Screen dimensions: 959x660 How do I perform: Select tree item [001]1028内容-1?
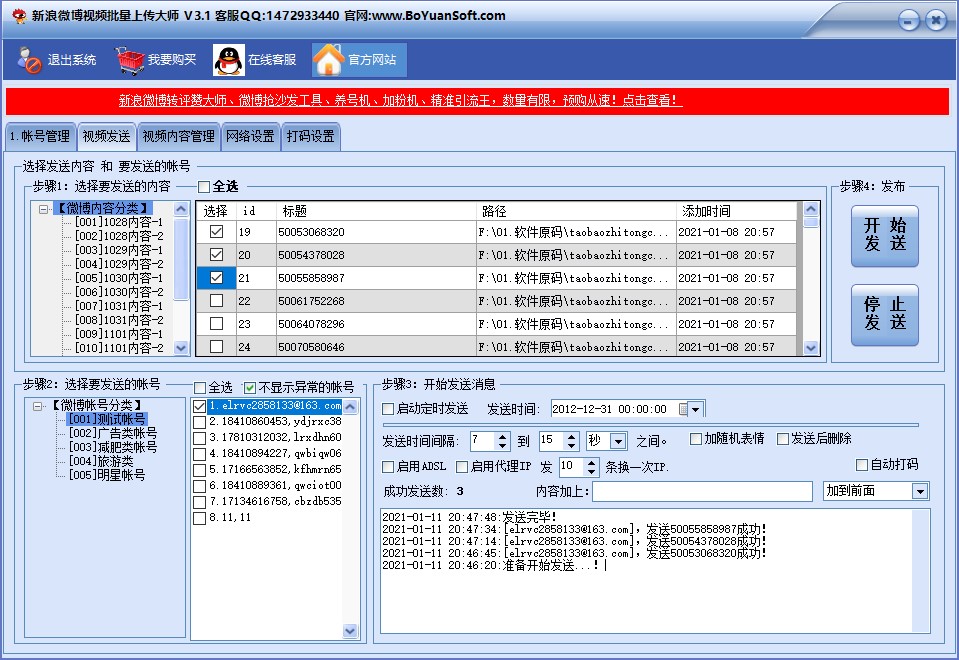tap(119, 222)
